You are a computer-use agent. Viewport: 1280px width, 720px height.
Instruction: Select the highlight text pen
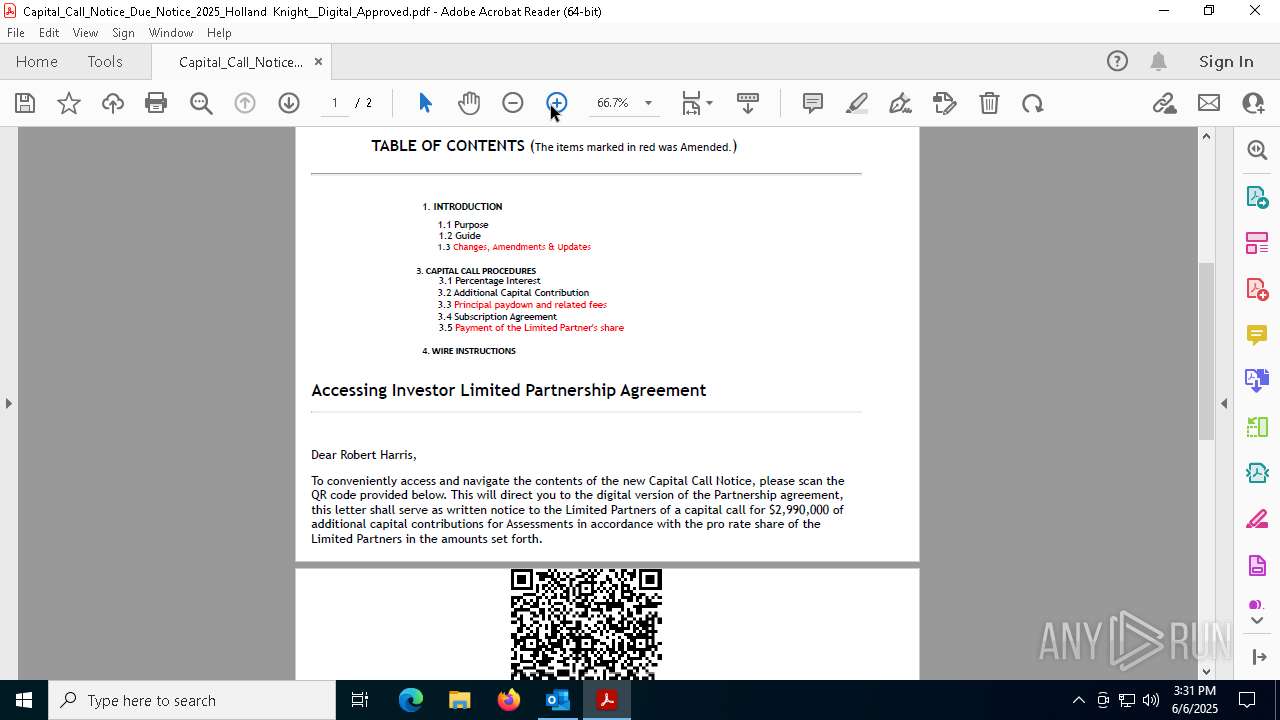(857, 103)
